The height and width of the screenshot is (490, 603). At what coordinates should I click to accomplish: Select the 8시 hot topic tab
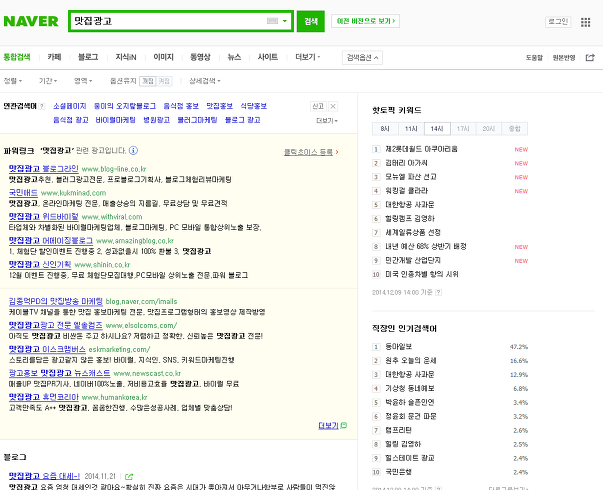(385, 129)
